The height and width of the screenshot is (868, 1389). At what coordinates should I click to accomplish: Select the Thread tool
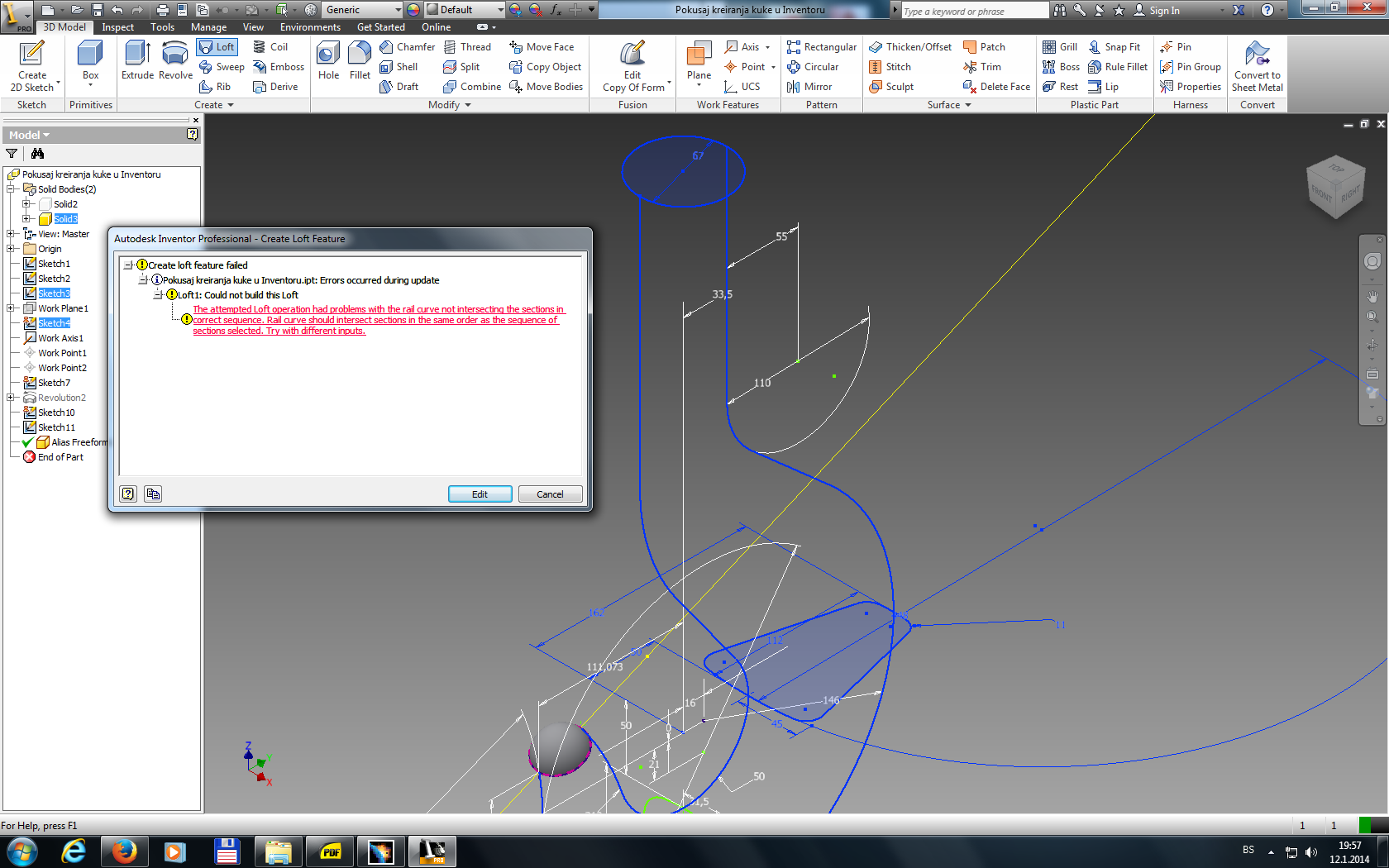[467, 47]
